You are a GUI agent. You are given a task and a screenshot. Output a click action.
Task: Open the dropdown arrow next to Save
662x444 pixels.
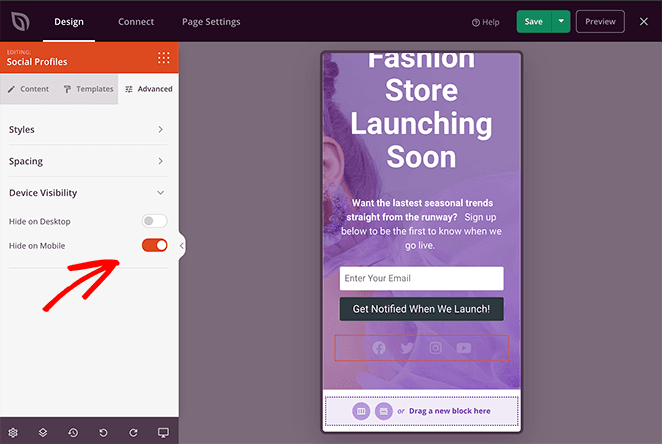point(561,21)
